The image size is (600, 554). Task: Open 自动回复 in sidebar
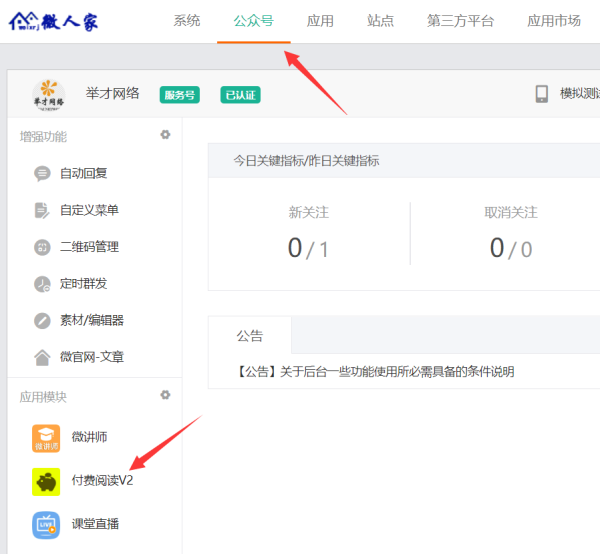[x=83, y=173]
